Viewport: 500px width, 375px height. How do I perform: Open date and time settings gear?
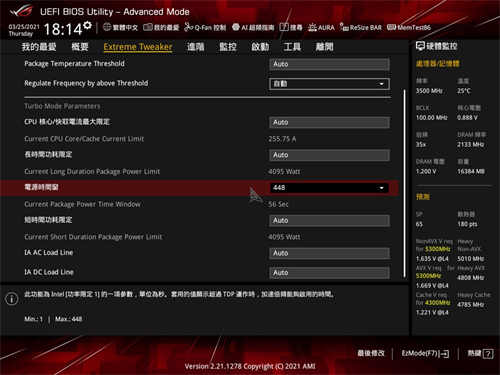[x=88, y=25]
